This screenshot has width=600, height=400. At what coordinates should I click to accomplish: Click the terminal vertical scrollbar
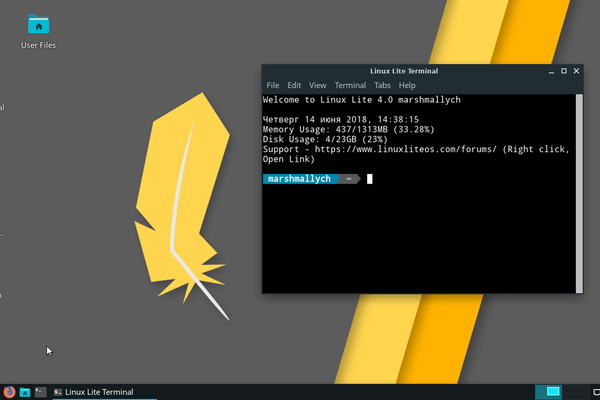(579, 194)
